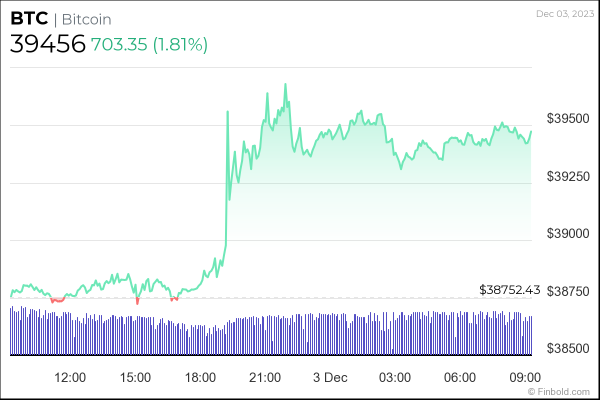The width and height of the screenshot is (600, 400).
Task: Click the 15:00 time axis label
Action: [135, 377]
